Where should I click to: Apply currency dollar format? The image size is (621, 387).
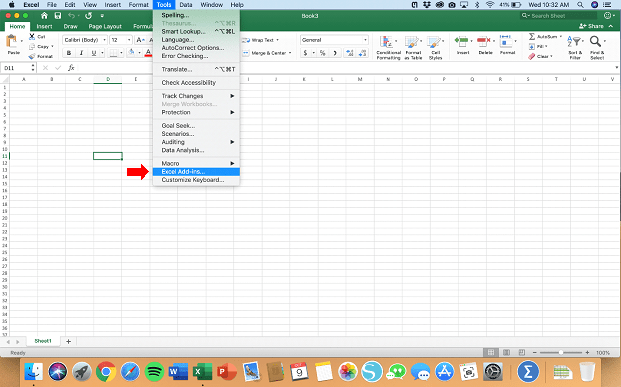coord(305,53)
